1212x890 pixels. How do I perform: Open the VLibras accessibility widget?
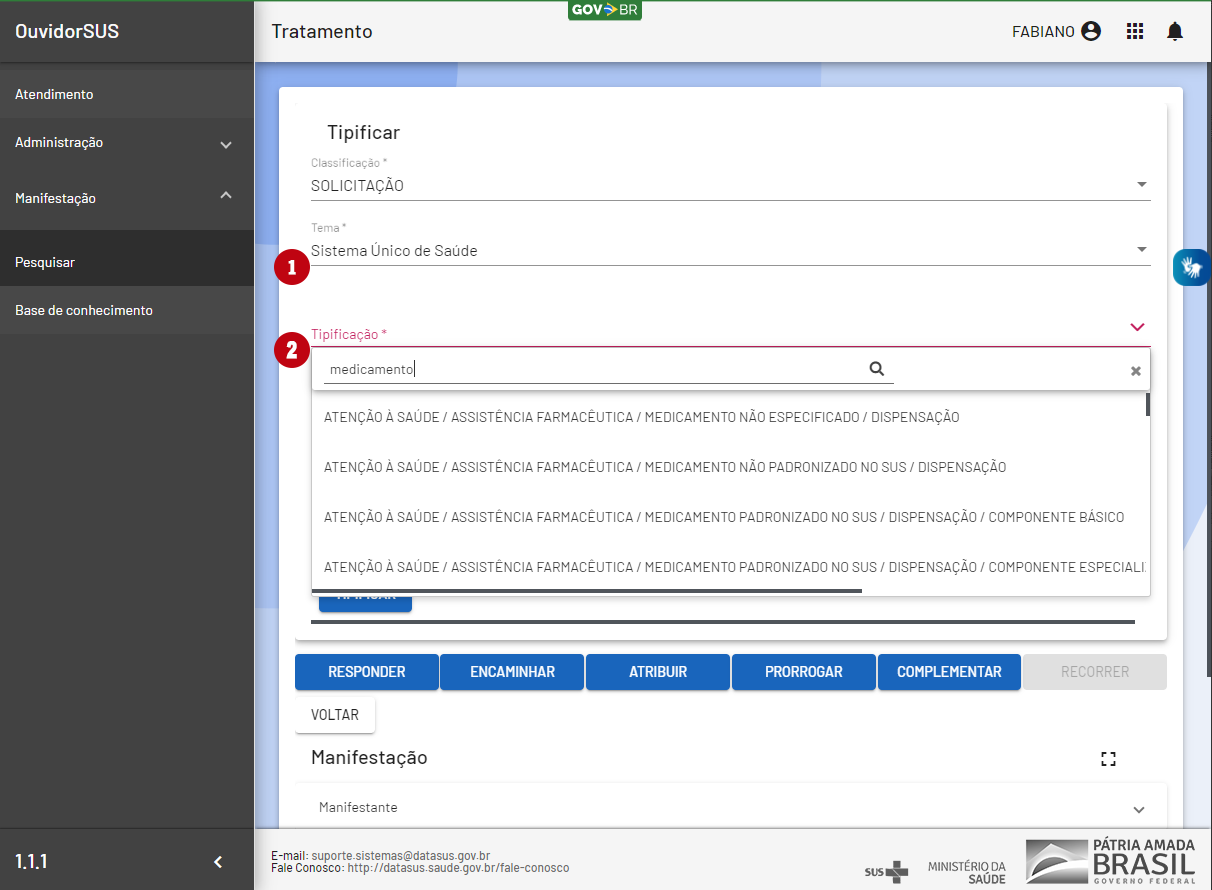tap(1191, 267)
